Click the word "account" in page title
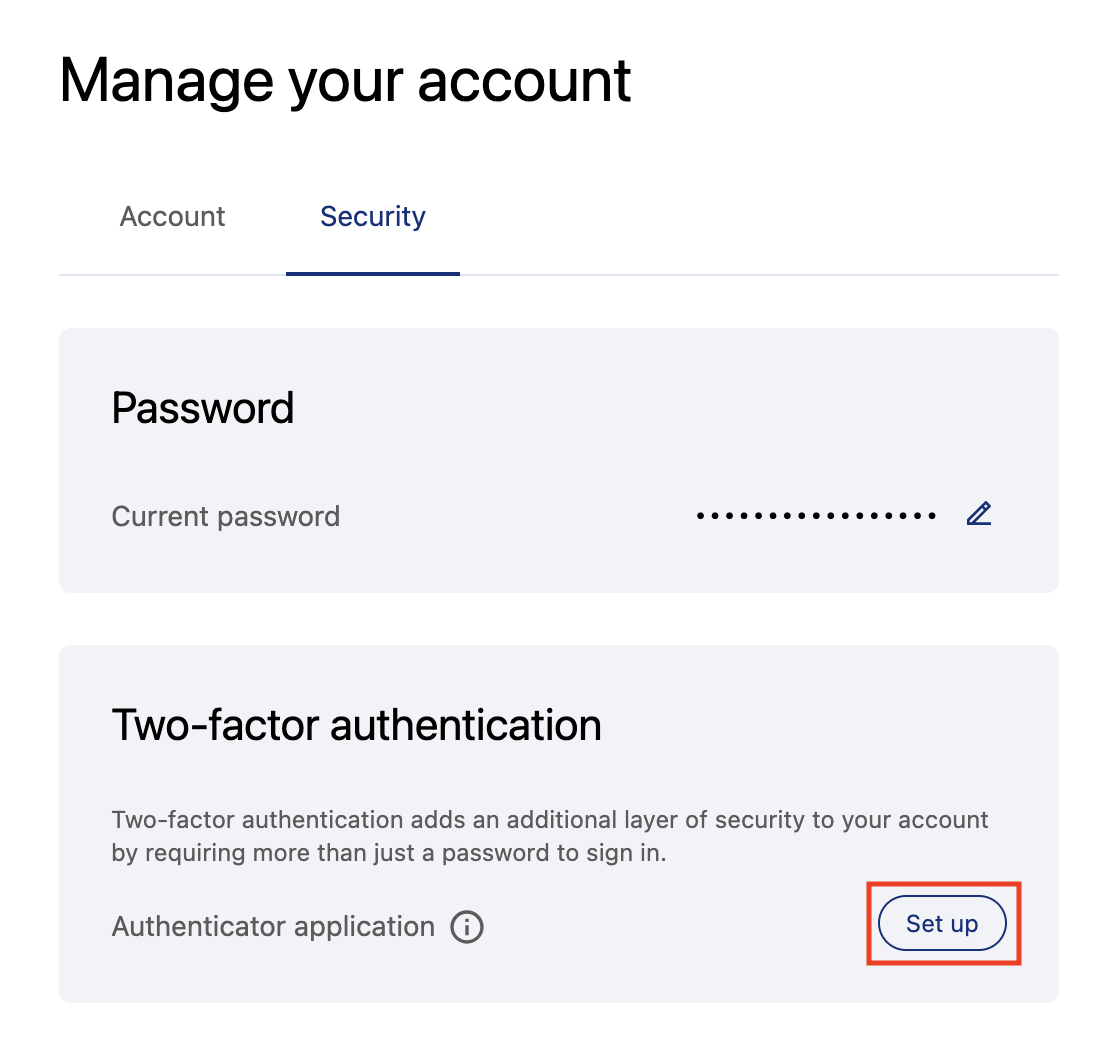Viewport: 1114px width, 1054px height. (x=524, y=80)
